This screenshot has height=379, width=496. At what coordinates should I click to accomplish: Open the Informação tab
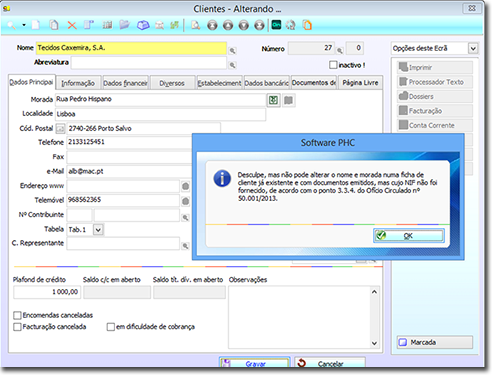[78, 83]
